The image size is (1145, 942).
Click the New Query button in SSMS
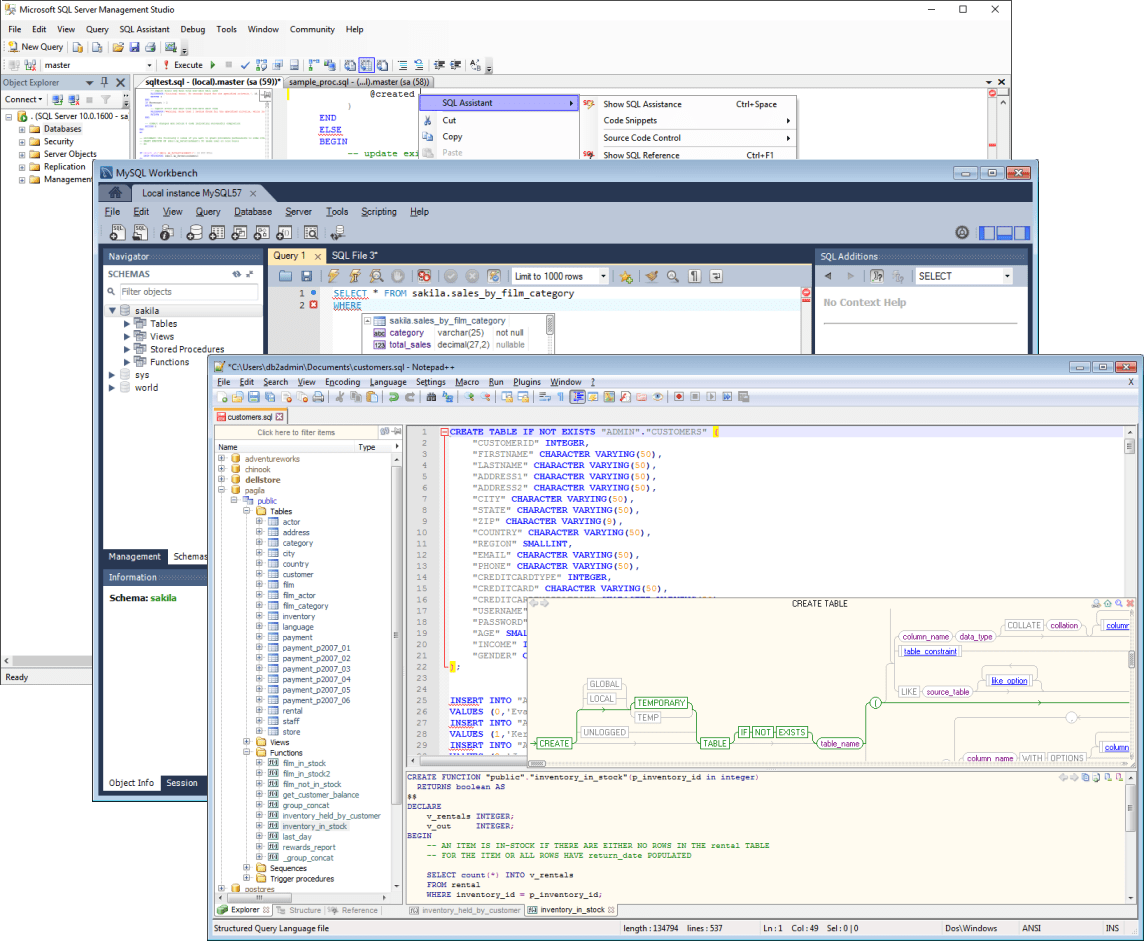tap(35, 47)
